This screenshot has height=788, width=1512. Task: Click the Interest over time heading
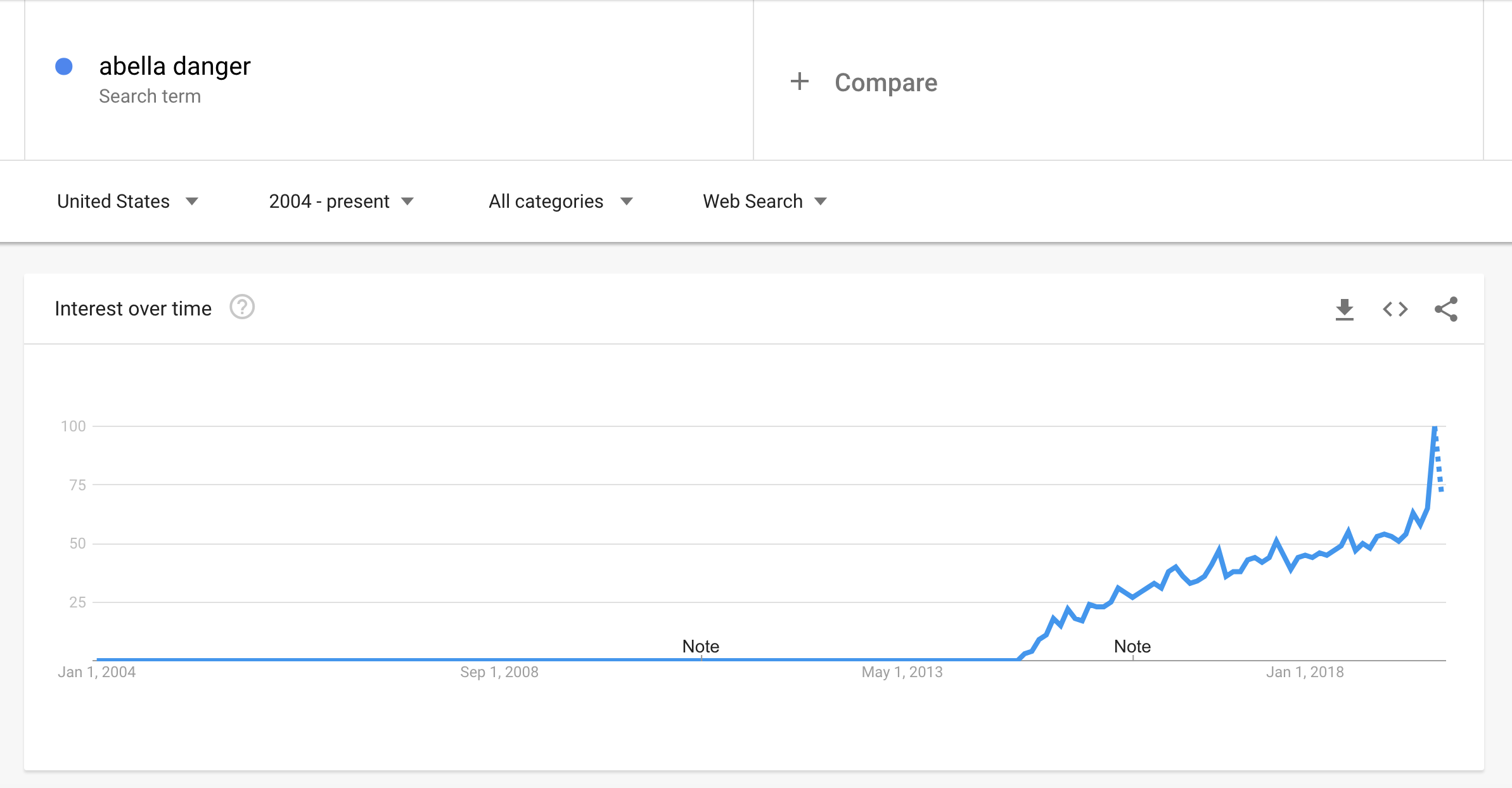133,308
